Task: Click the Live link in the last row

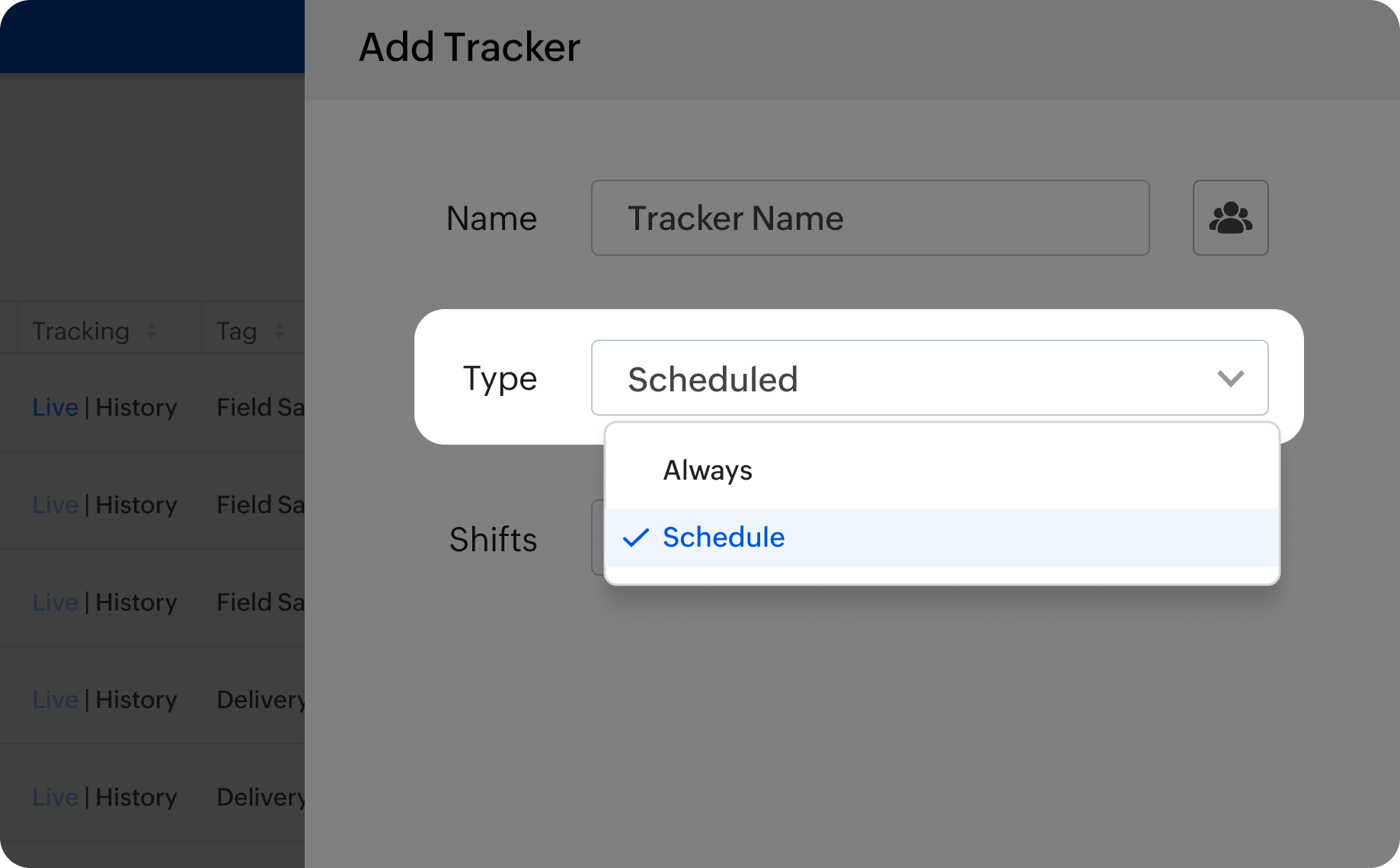Action: point(55,797)
